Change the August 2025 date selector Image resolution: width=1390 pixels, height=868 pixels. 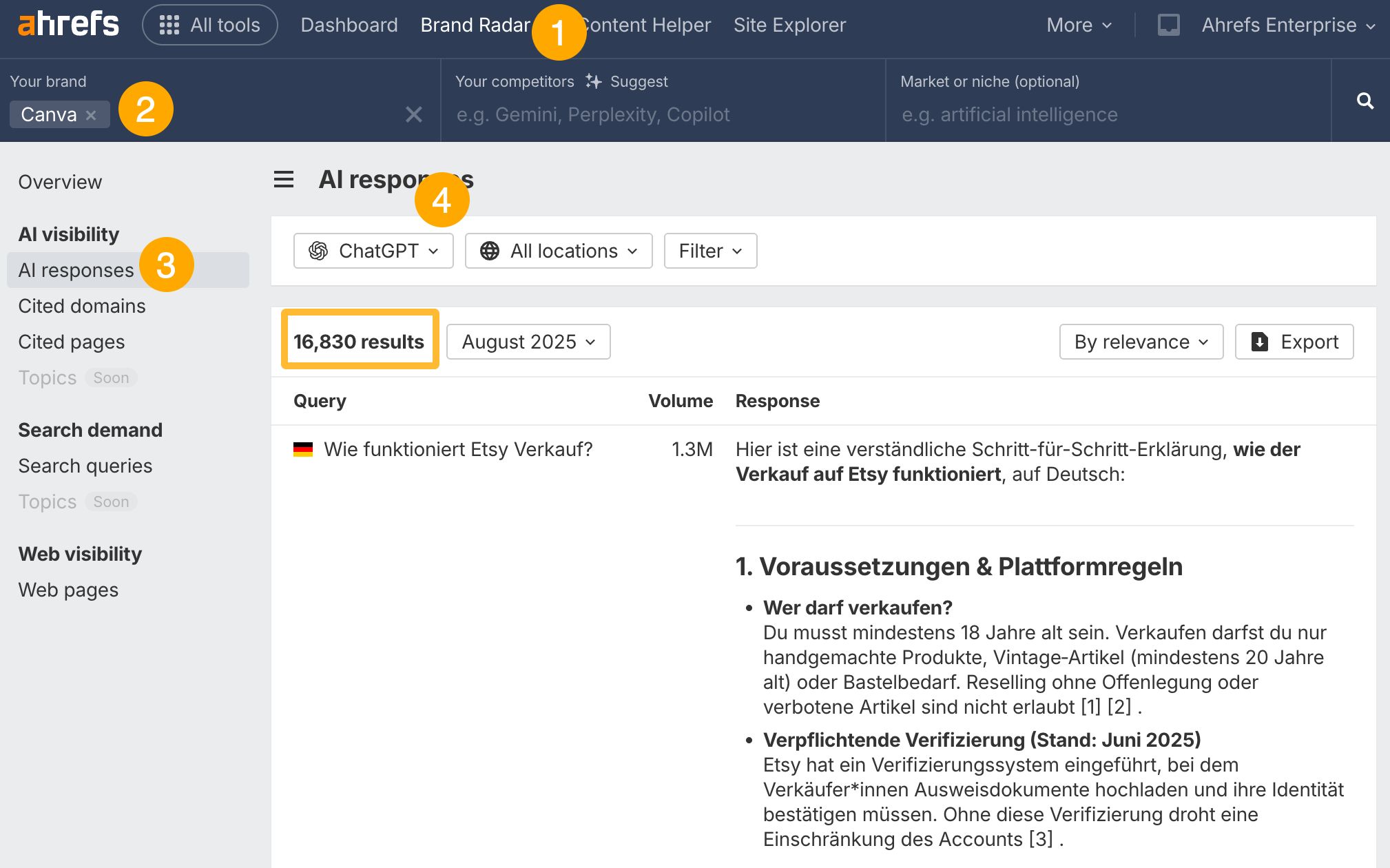(x=528, y=342)
